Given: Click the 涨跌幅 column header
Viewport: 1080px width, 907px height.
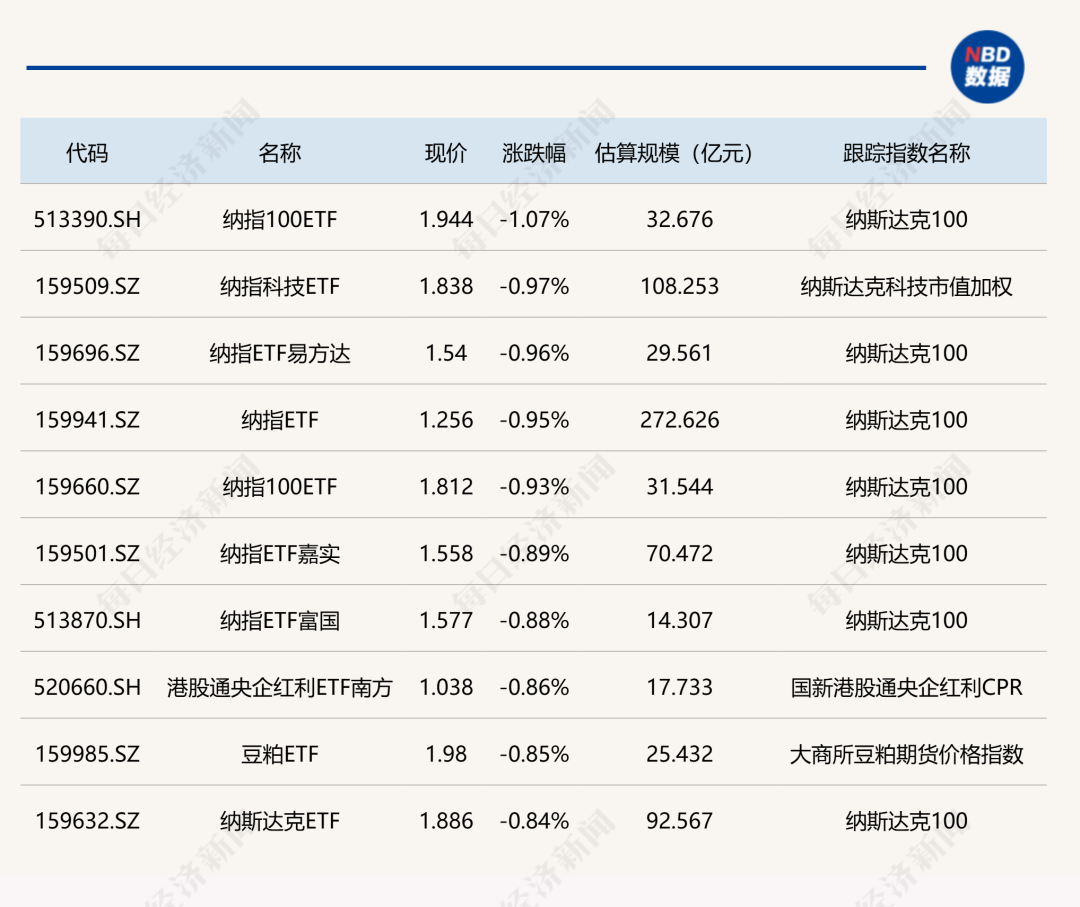Looking at the screenshot, I should coord(534,153).
